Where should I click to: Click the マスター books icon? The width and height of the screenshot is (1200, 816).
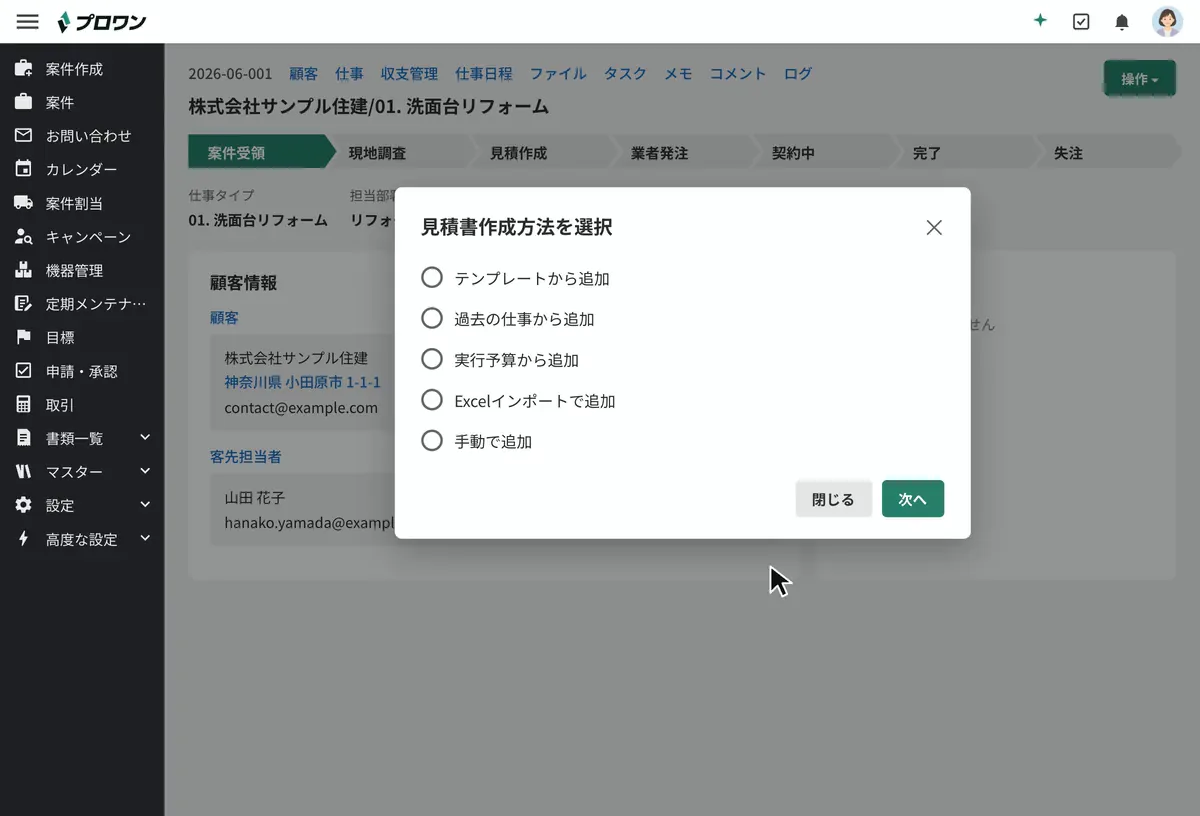coord(23,472)
